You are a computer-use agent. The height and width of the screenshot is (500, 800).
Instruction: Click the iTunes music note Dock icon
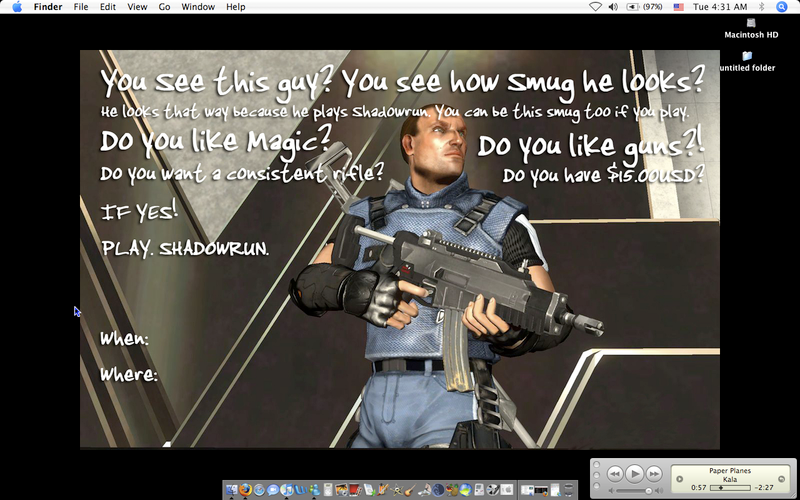coord(287,490)
